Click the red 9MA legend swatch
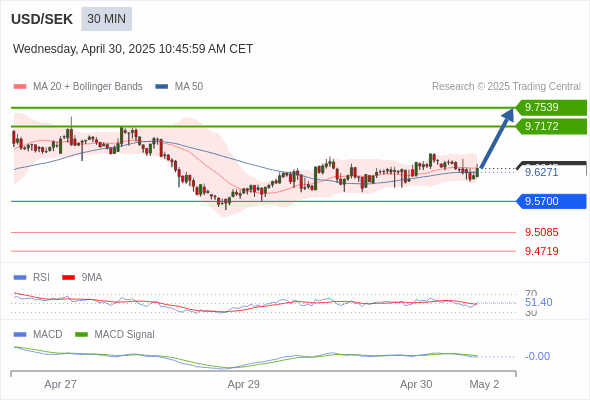This screenshot has width=590, height=400. pyautogui.click(x=68, y=278)
